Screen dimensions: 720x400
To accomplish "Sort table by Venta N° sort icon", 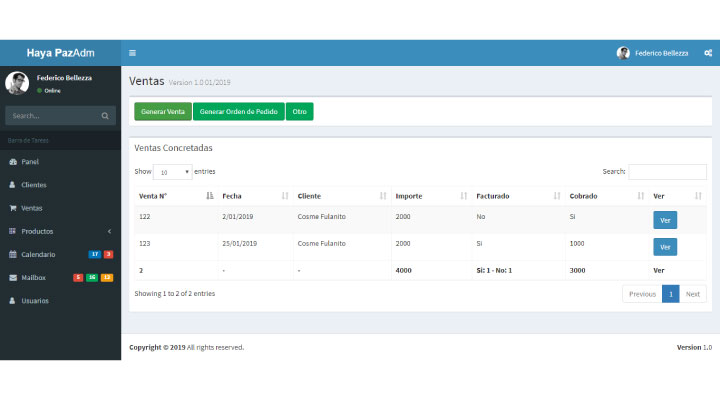I will tap(209, 196).
